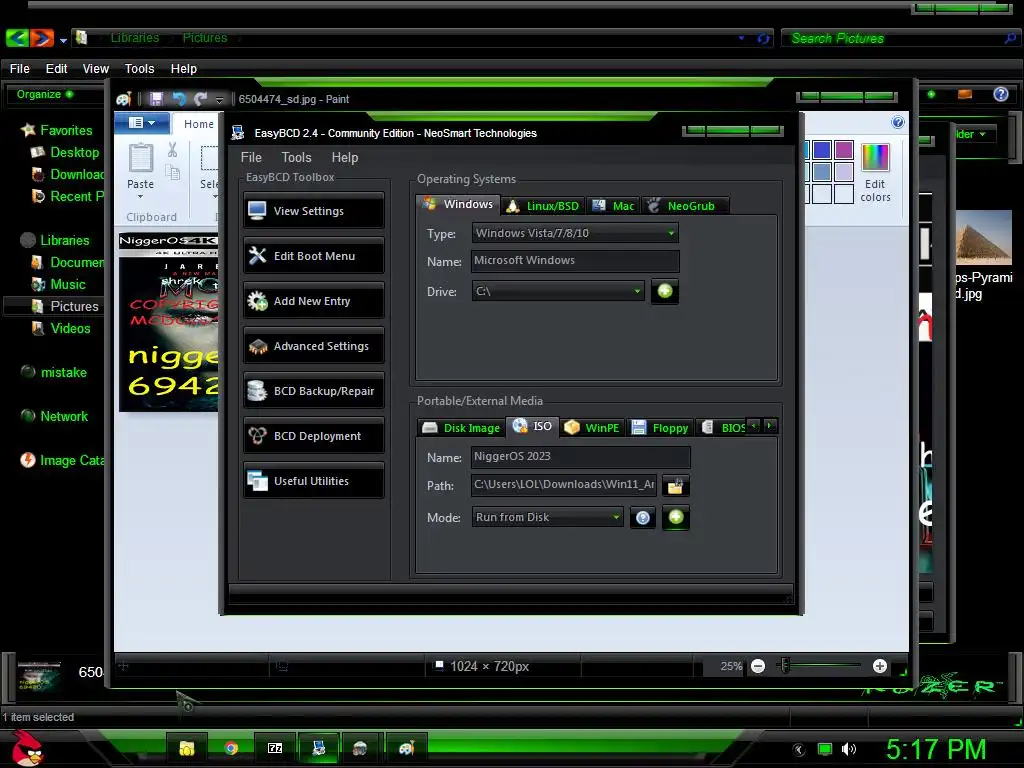
Task: Click the Microsoft Windows name field
Action: point(575,261)
